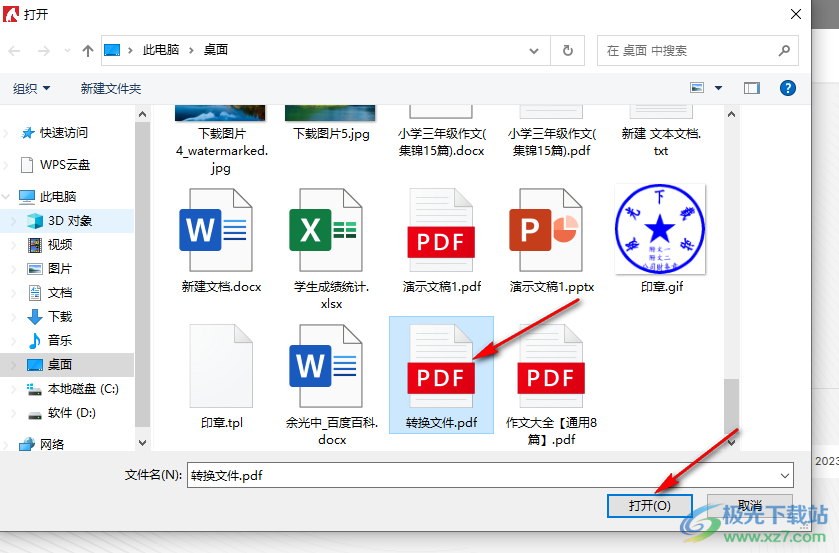Click the refresh button beside address bar

(x=568, y=50)
